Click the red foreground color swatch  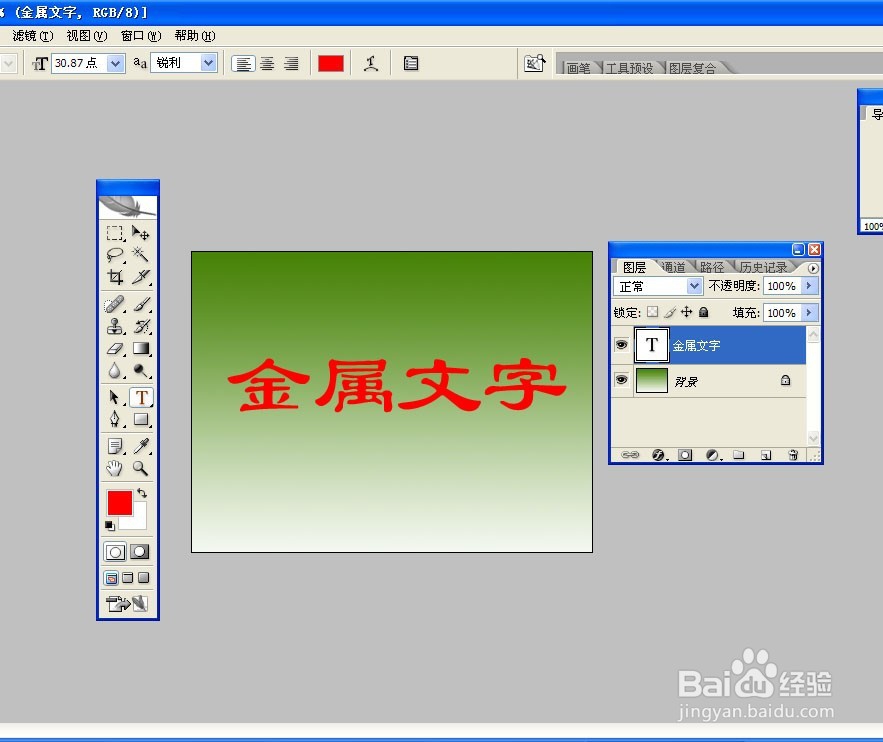pos(118,500)
